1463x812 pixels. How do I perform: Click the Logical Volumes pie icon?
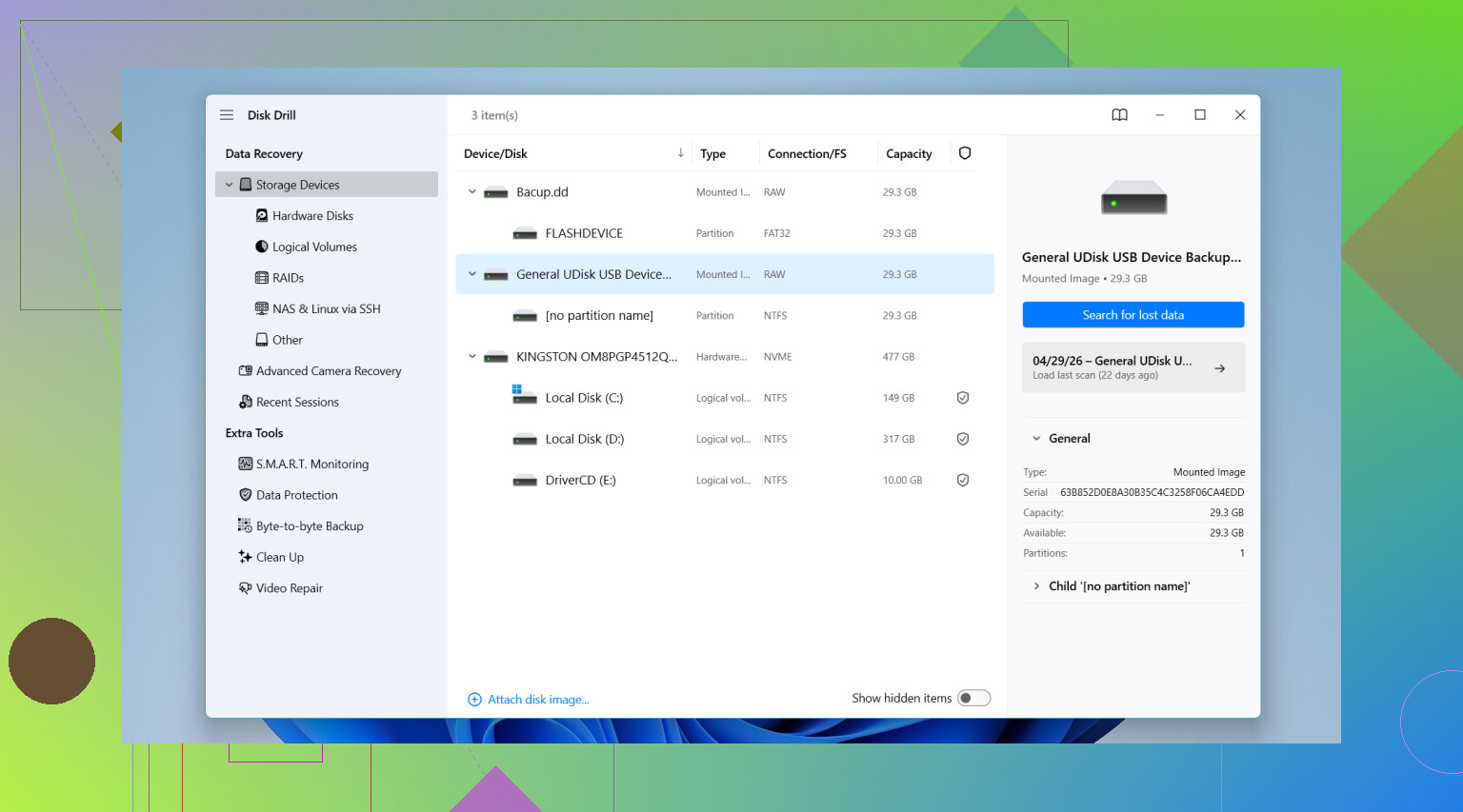(x=262, y=247)
